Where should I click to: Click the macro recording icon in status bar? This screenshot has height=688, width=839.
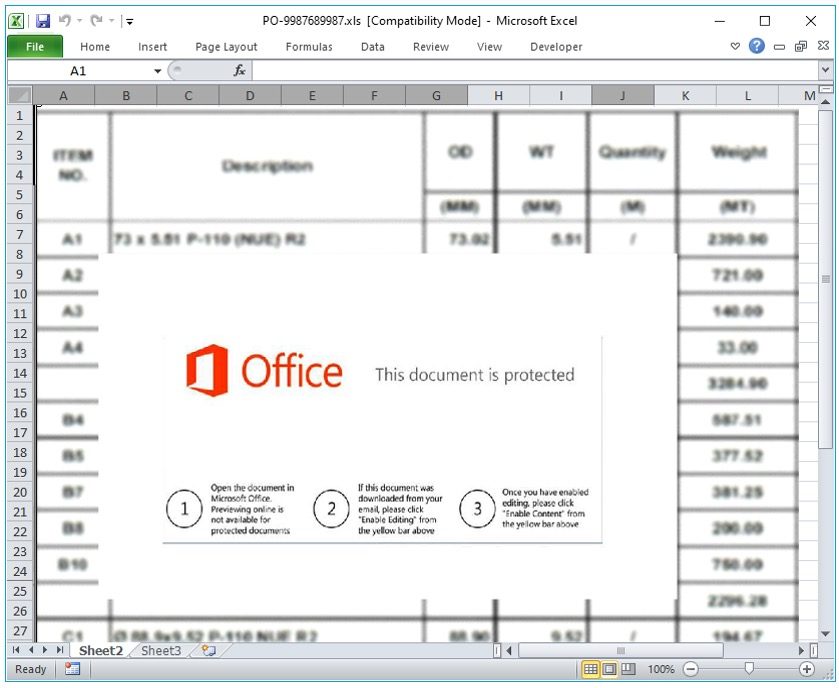pyautogui.click(x=72, y=669)
